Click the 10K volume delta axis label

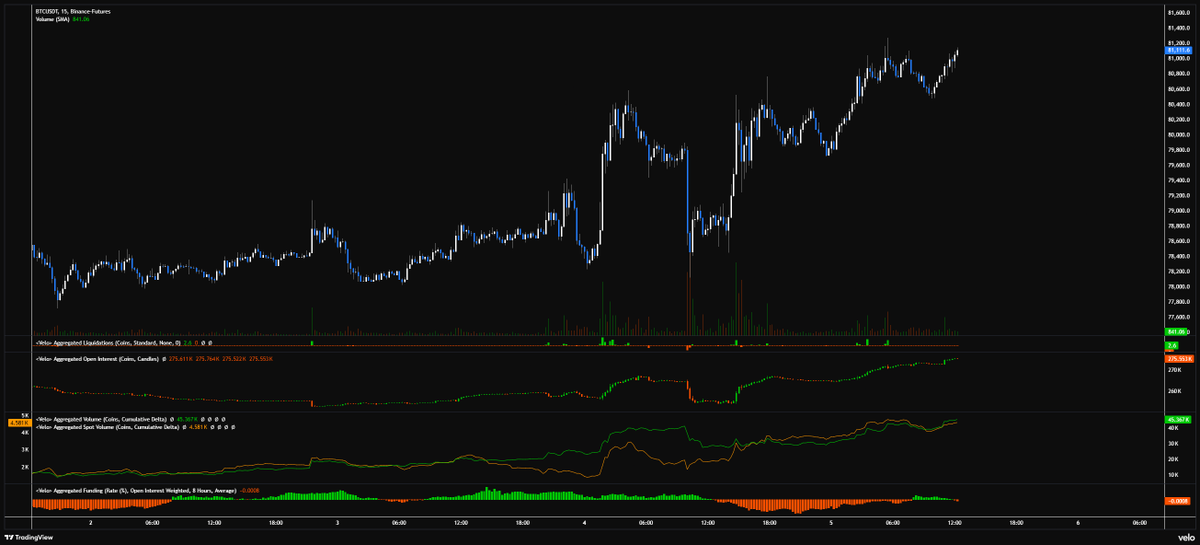coord(1173,475)
